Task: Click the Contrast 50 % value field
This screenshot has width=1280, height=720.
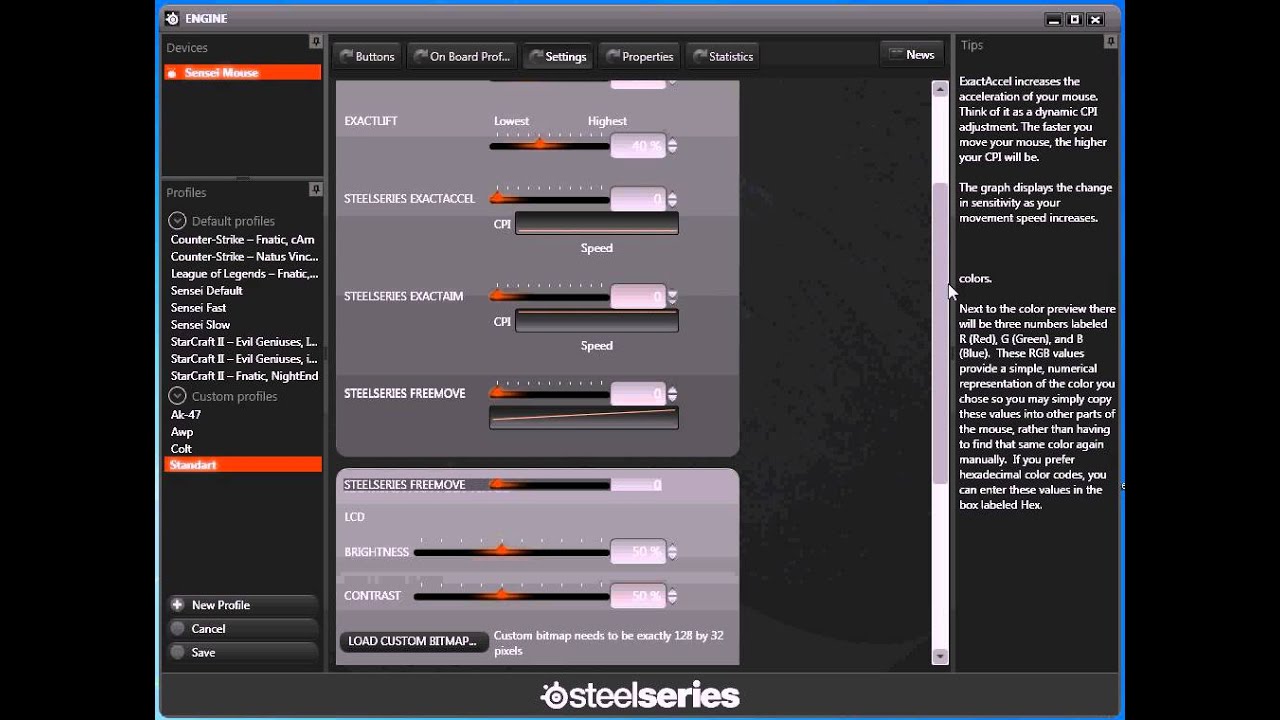Action: click(x=638, y=595)
